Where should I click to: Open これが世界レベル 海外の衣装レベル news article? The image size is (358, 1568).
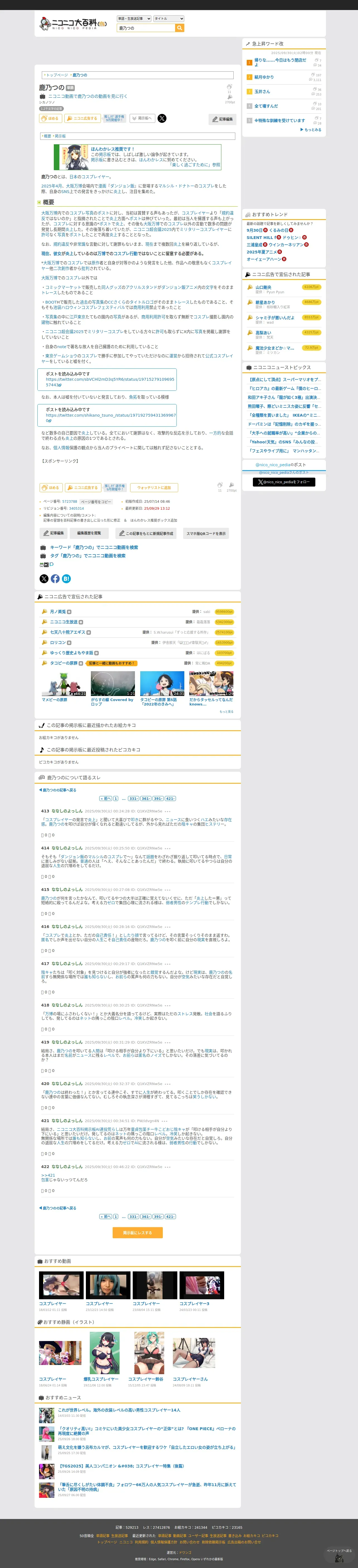coord(119,1410)
